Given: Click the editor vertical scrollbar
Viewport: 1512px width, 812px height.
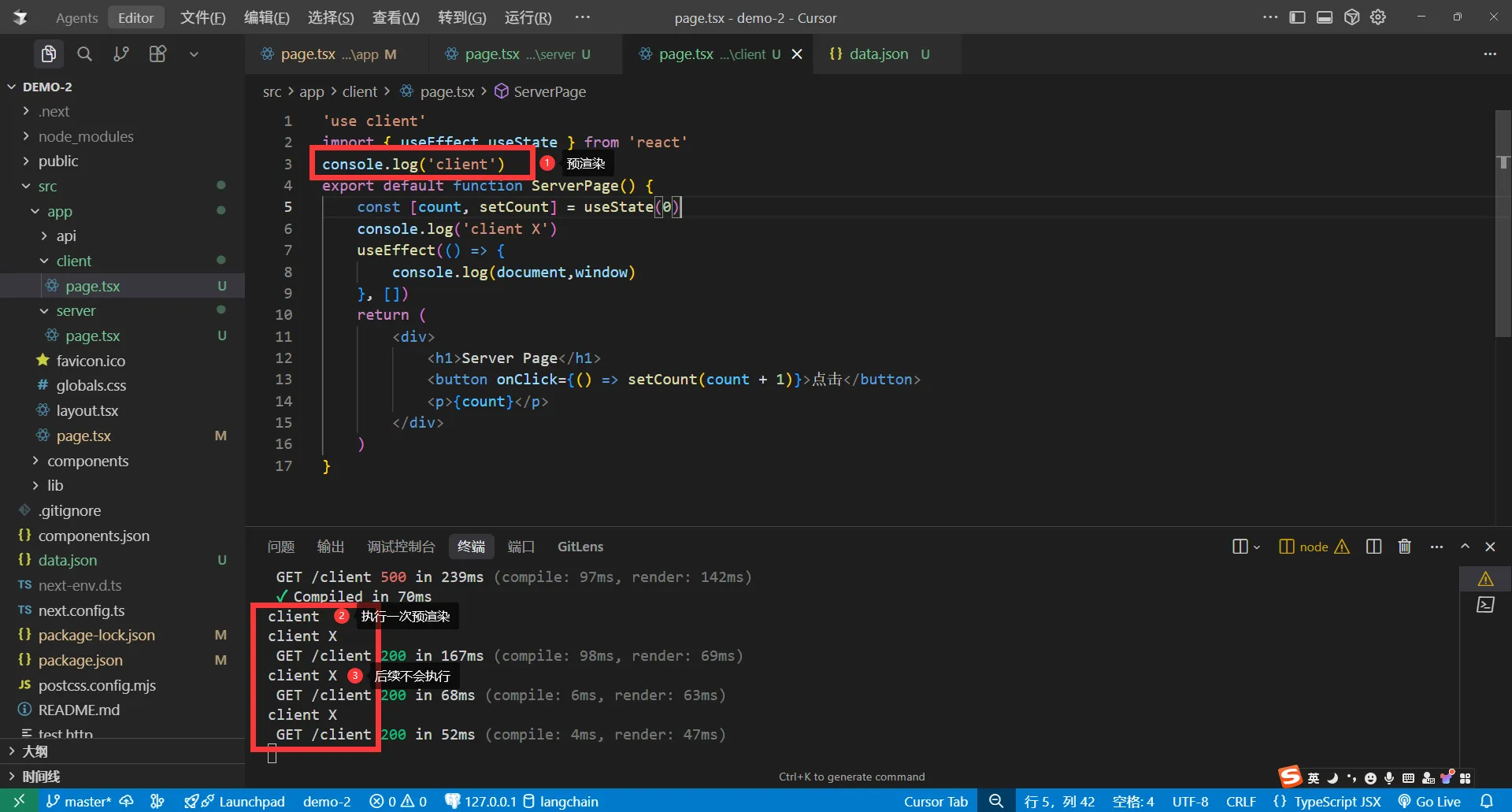Looking at the screenshot, I should tap(1503, 236).
